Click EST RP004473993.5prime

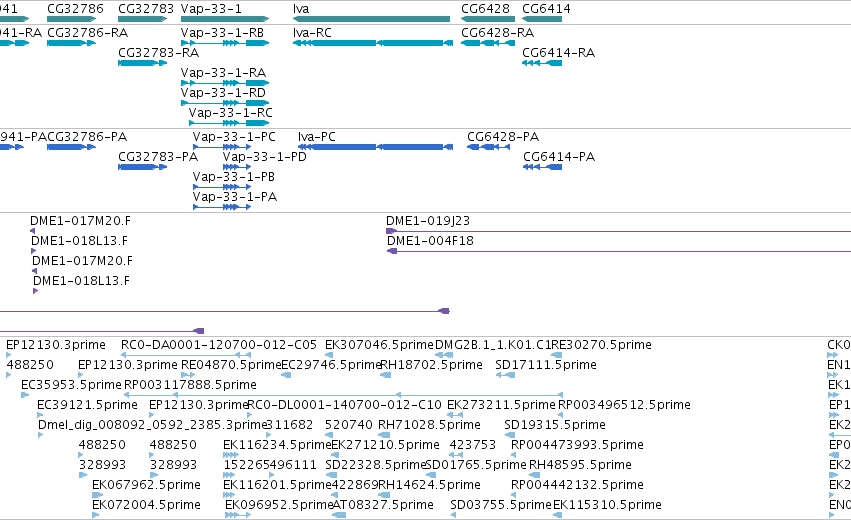coord(577,445)
